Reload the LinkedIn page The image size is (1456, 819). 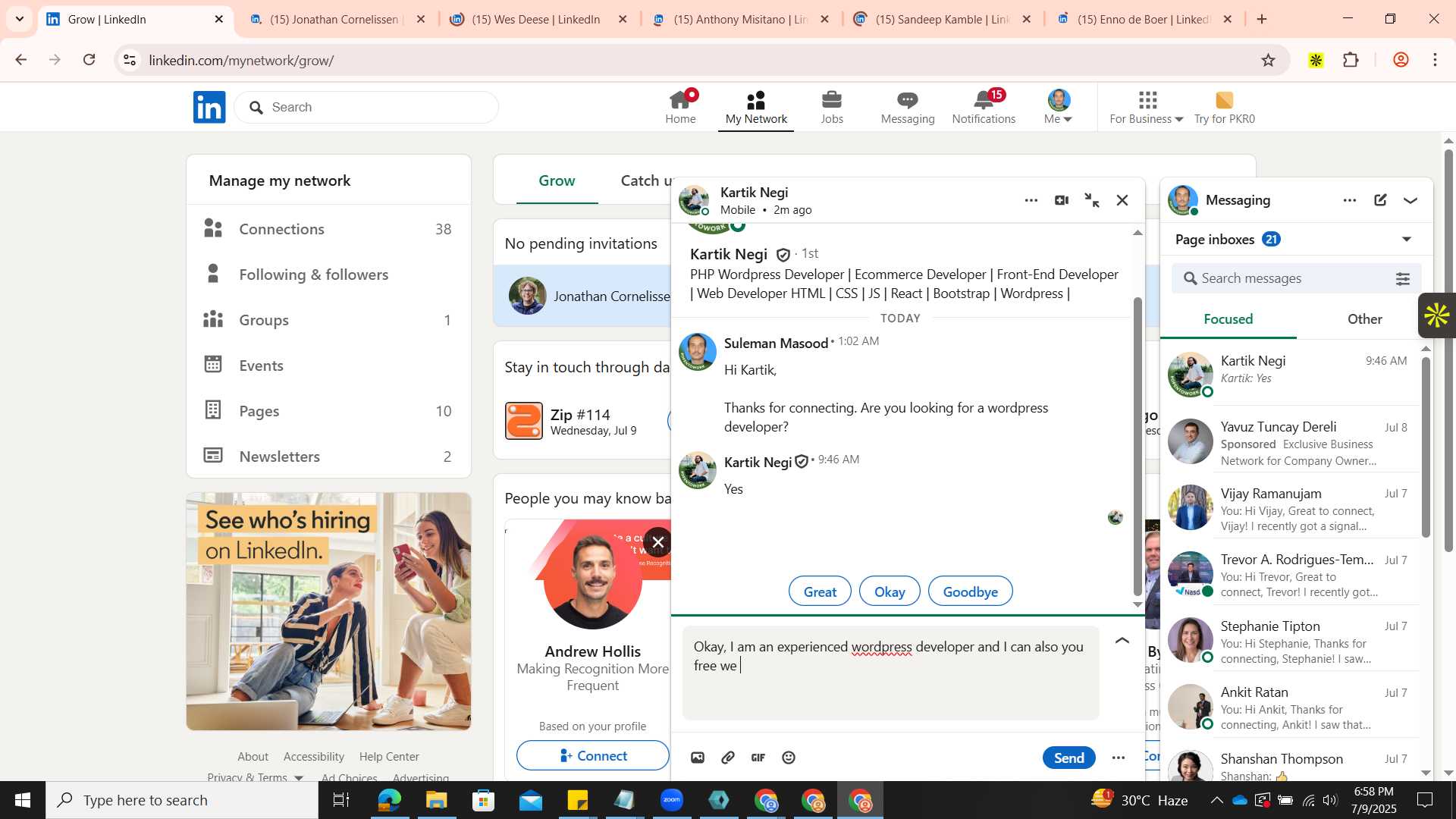coord(89,60)
